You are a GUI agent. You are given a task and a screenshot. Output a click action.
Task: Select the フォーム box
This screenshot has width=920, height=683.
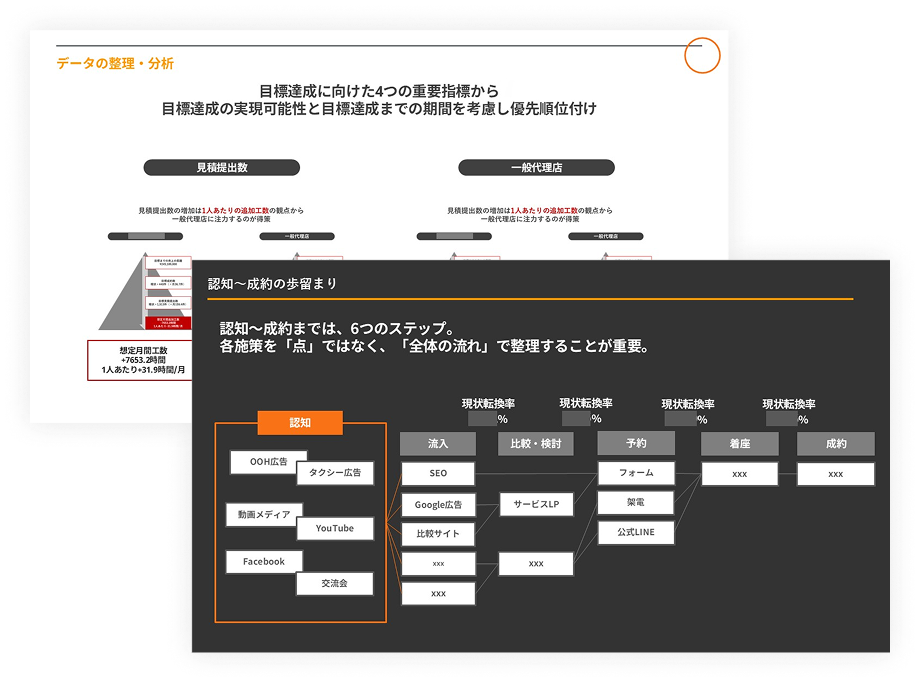point(636,472)
